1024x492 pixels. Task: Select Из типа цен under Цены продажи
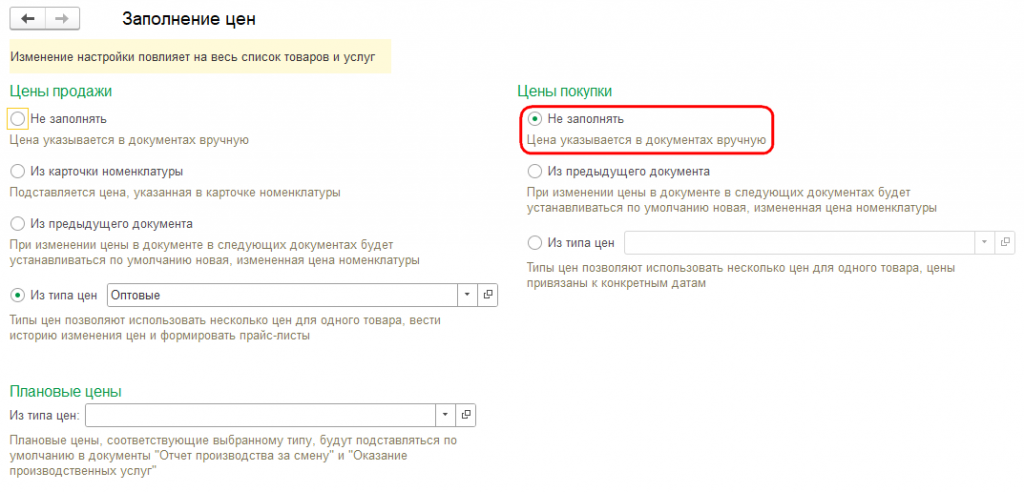pos(18,295)
